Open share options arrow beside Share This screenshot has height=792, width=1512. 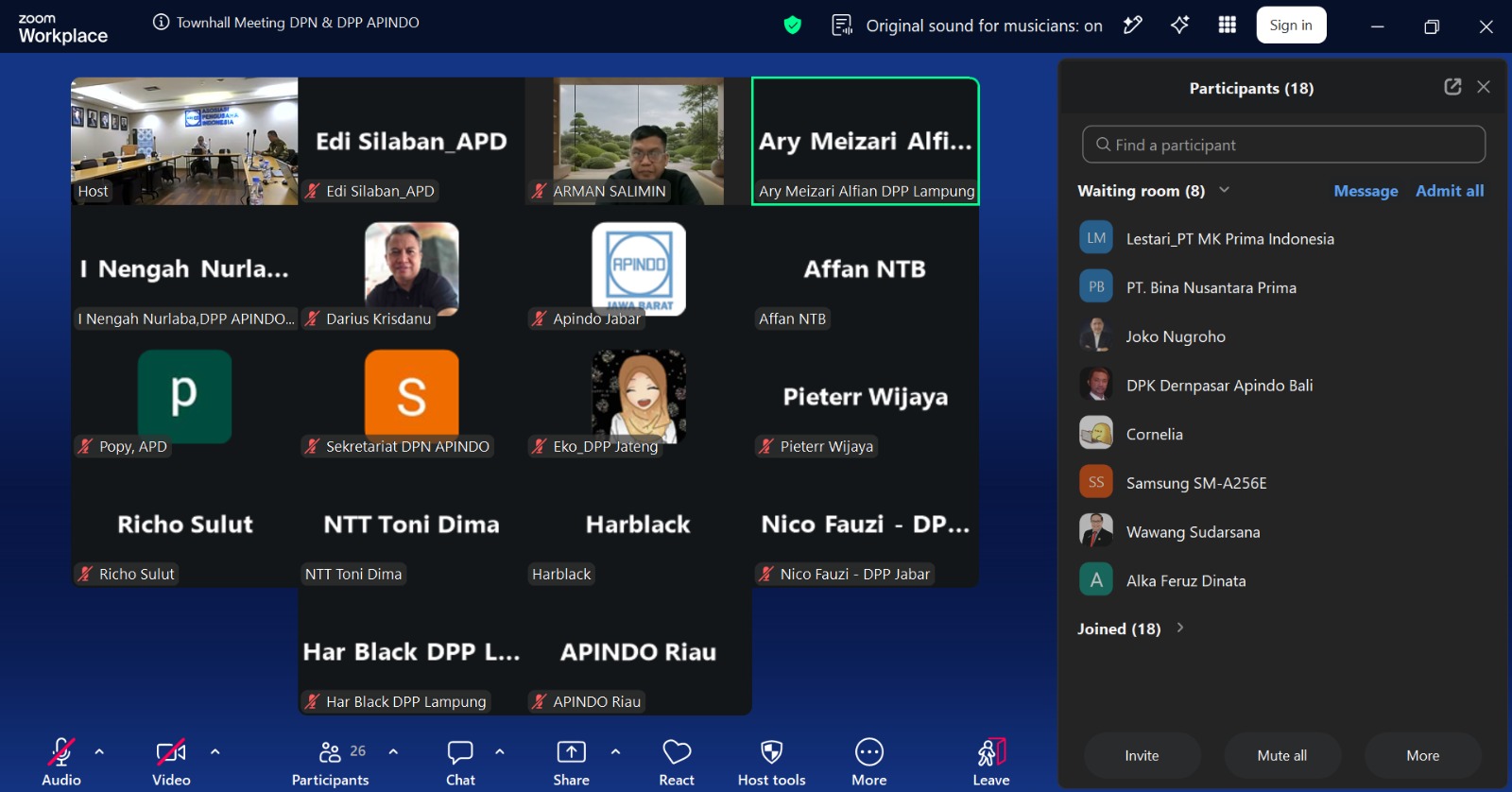click(615, 752)
